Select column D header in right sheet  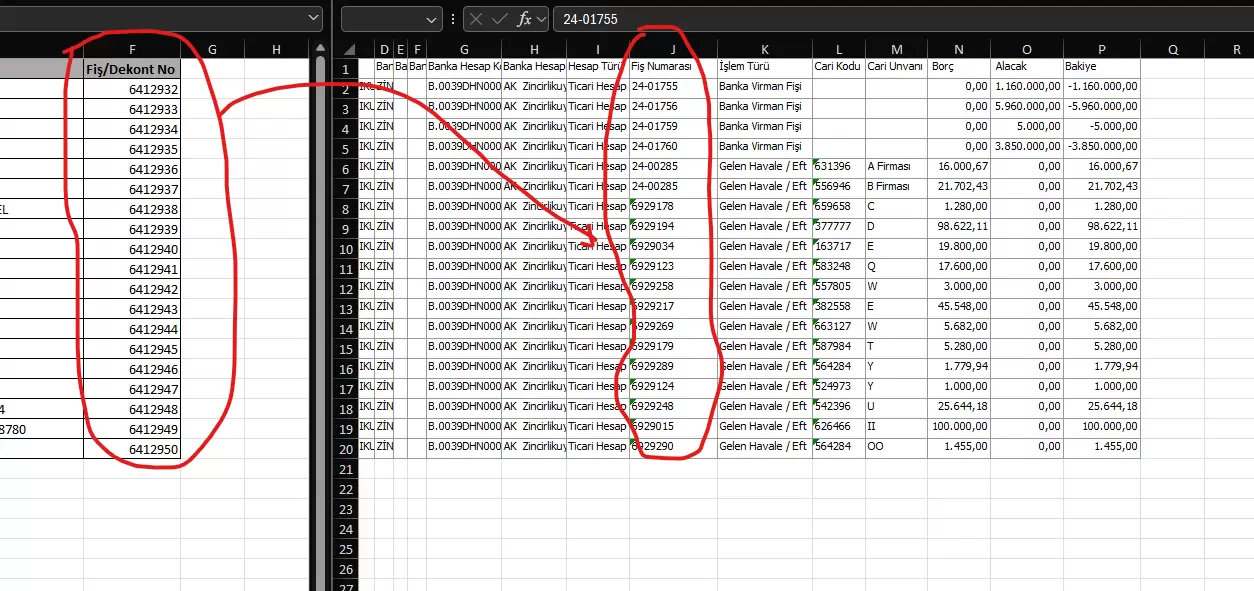click(384, 49)
